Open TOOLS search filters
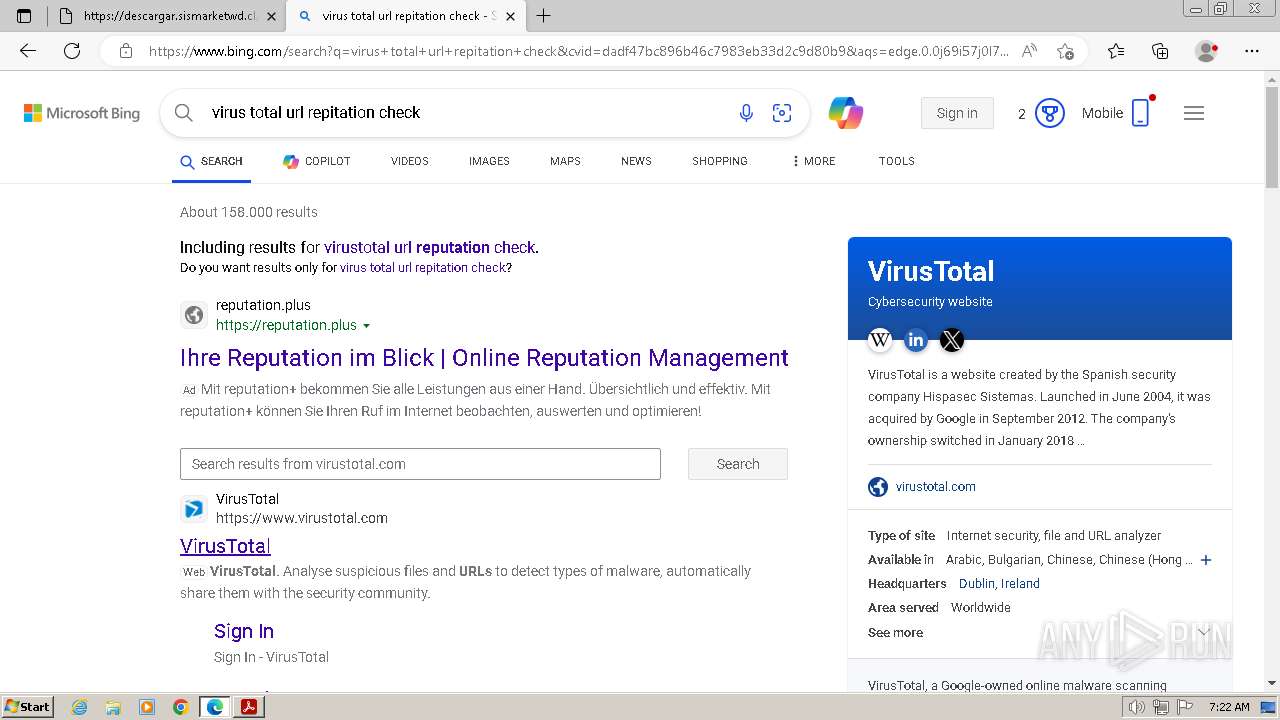1280x720 pixels. [897, 161]
